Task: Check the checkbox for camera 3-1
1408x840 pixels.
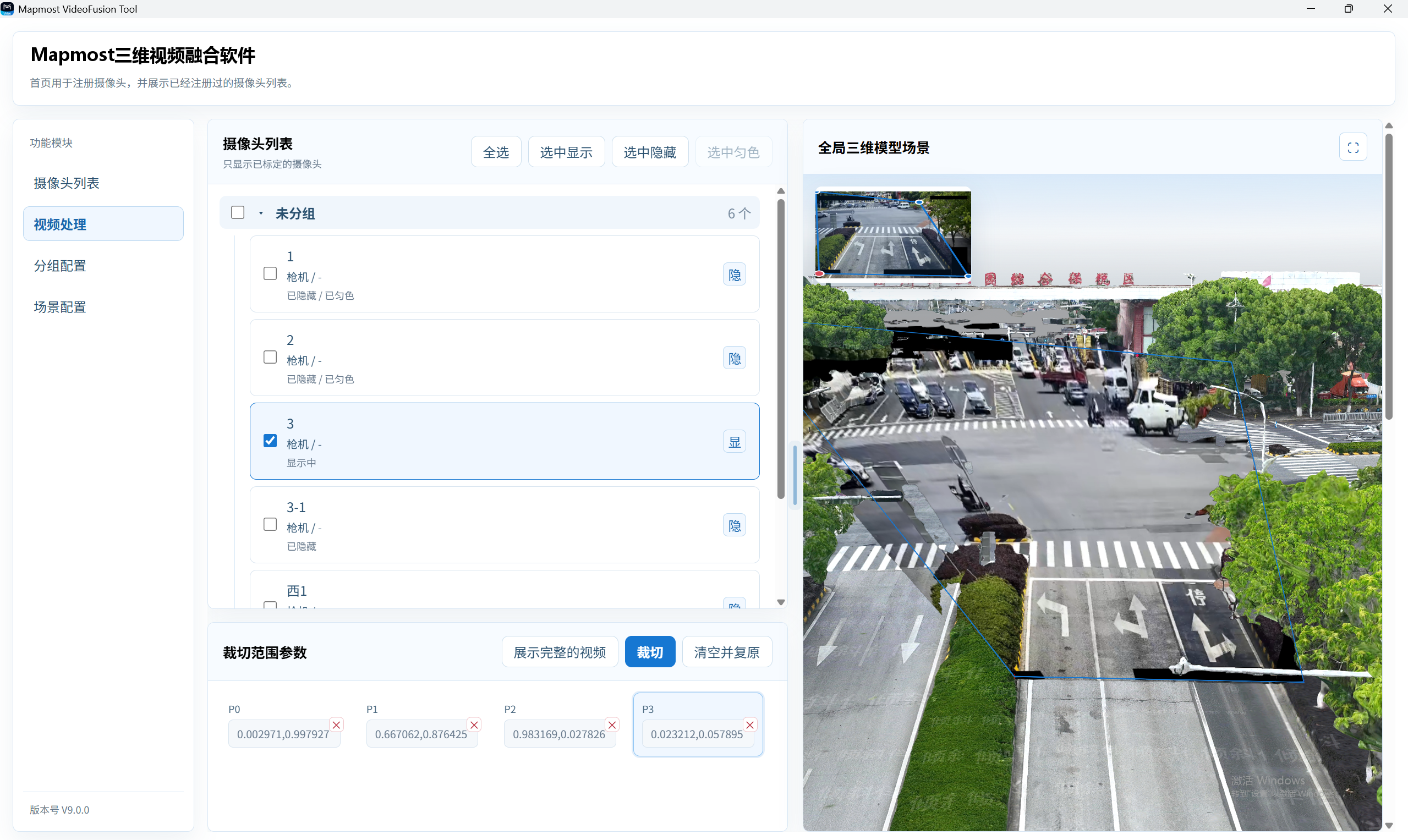Action: point(270,524)
